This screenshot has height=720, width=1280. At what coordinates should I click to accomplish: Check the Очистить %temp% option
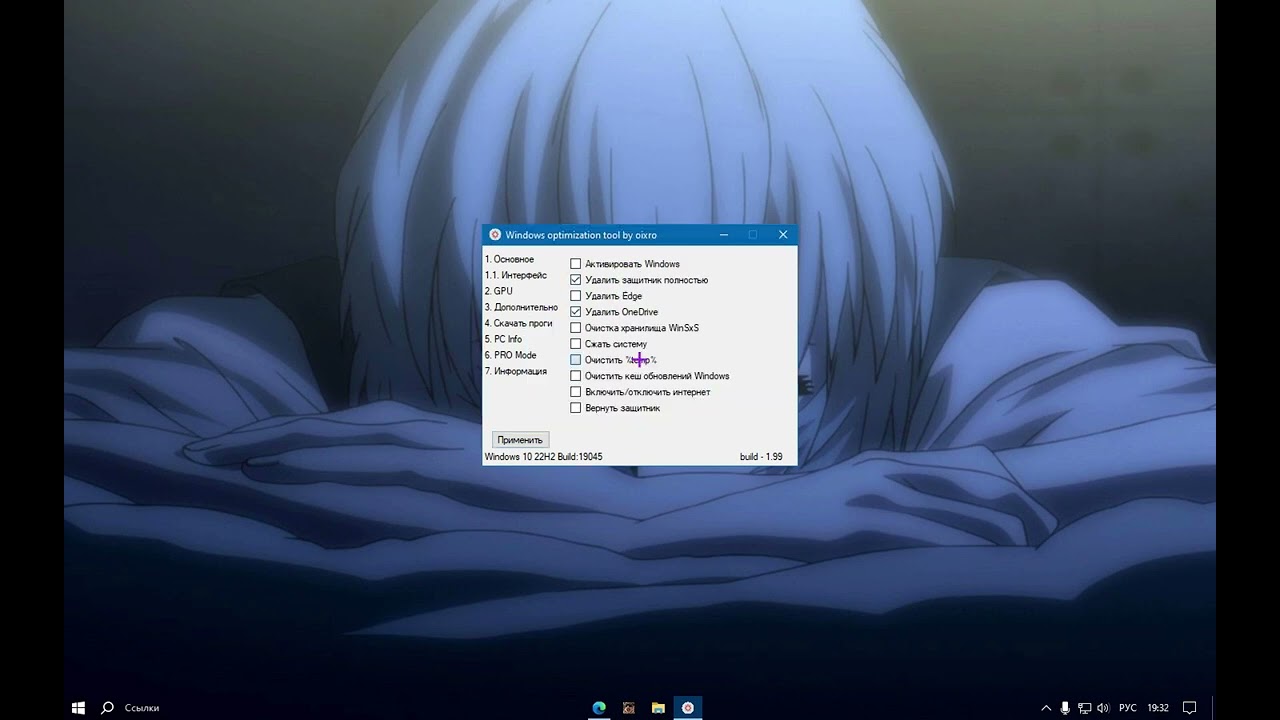pos(576,360)
